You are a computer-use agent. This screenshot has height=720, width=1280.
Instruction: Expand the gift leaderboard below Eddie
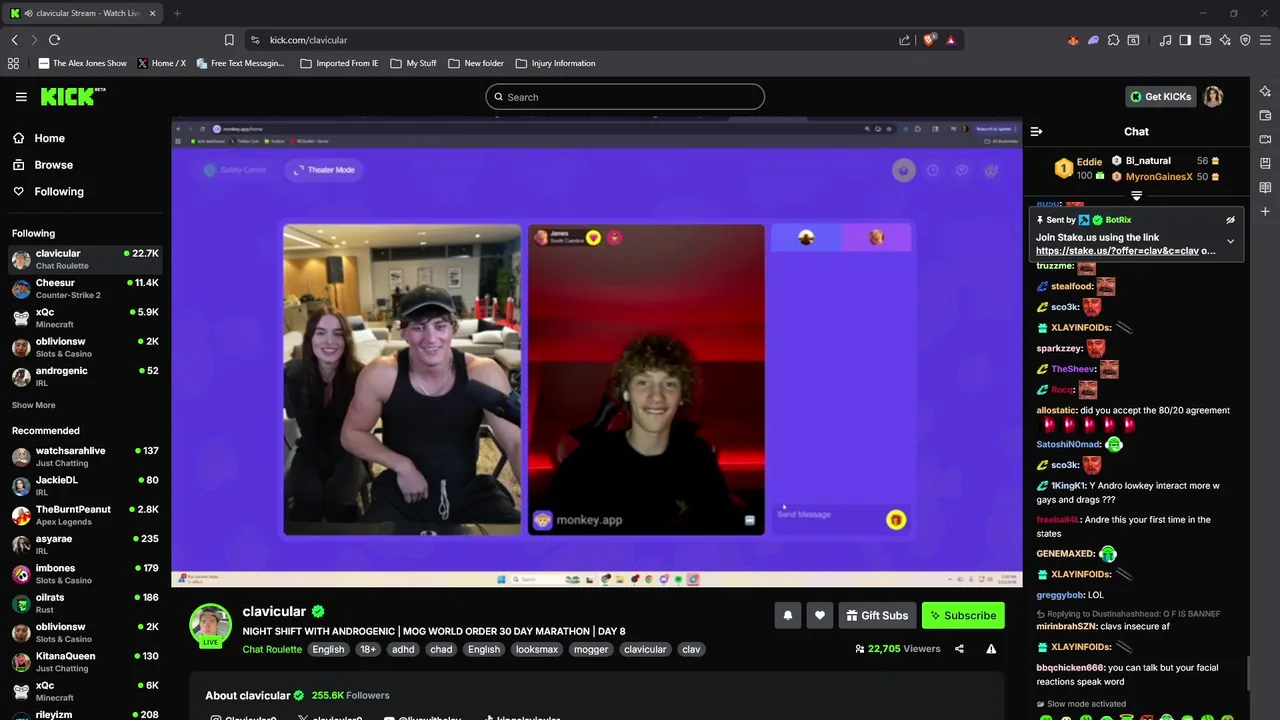[x=1136, y=195]
